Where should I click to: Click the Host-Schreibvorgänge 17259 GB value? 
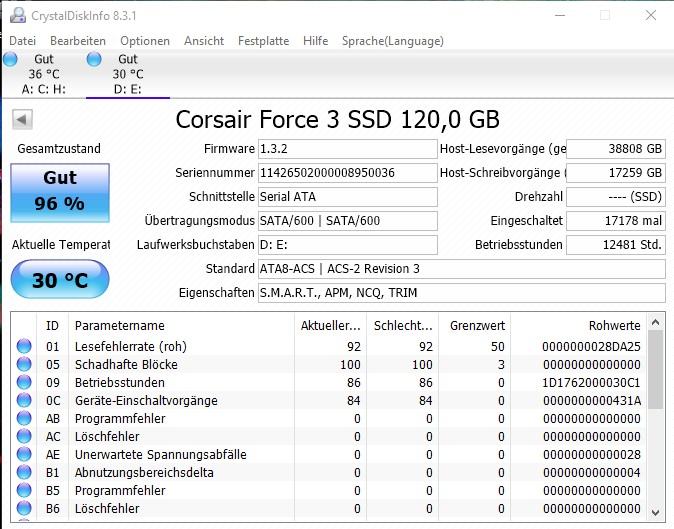(616, 173)
